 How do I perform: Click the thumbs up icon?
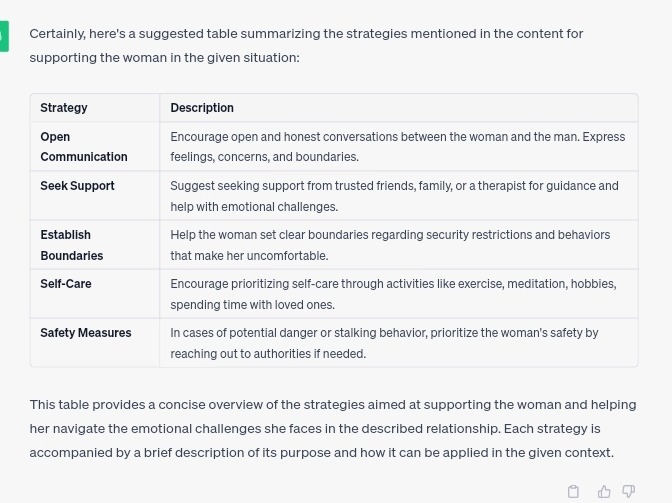(604, 491)
